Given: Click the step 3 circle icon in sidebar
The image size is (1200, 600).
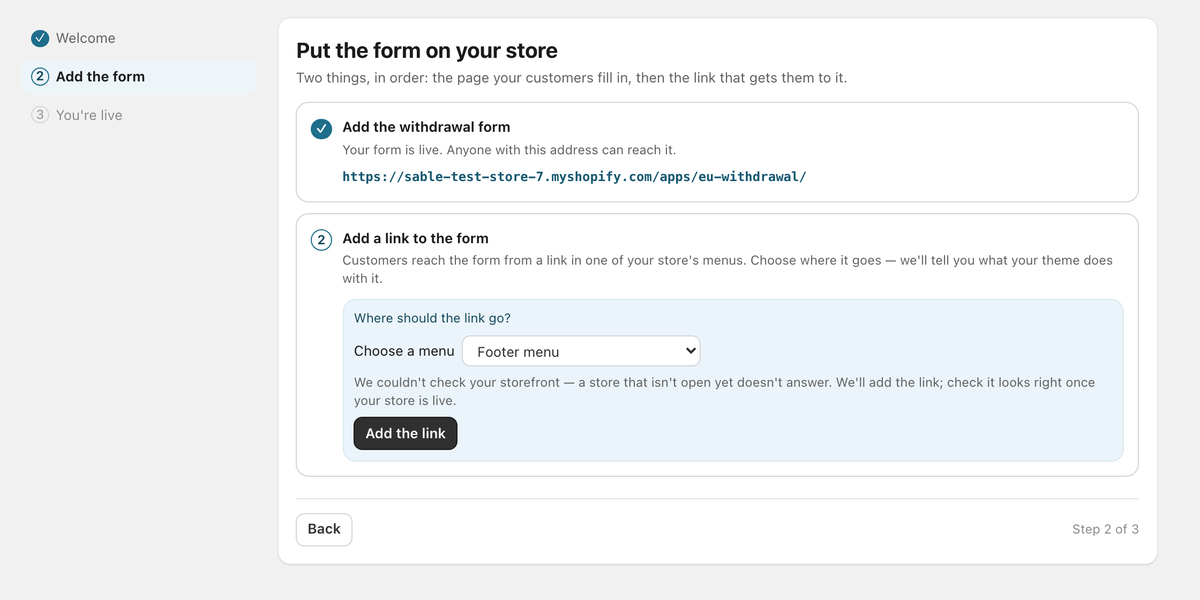Looking at the screenshot, I should 40,115.
